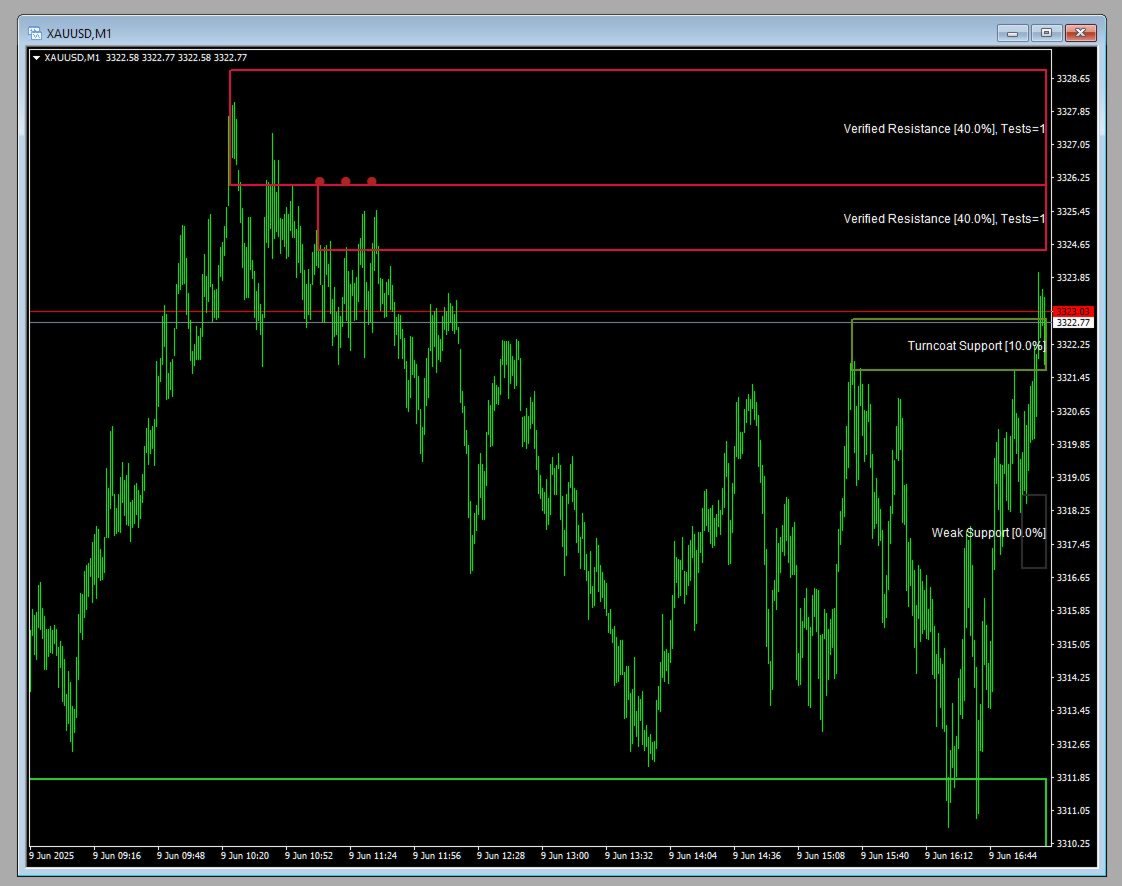
Task: Click the 9 Jun 13:00 timestamp label
Action: tap(565, 856)
